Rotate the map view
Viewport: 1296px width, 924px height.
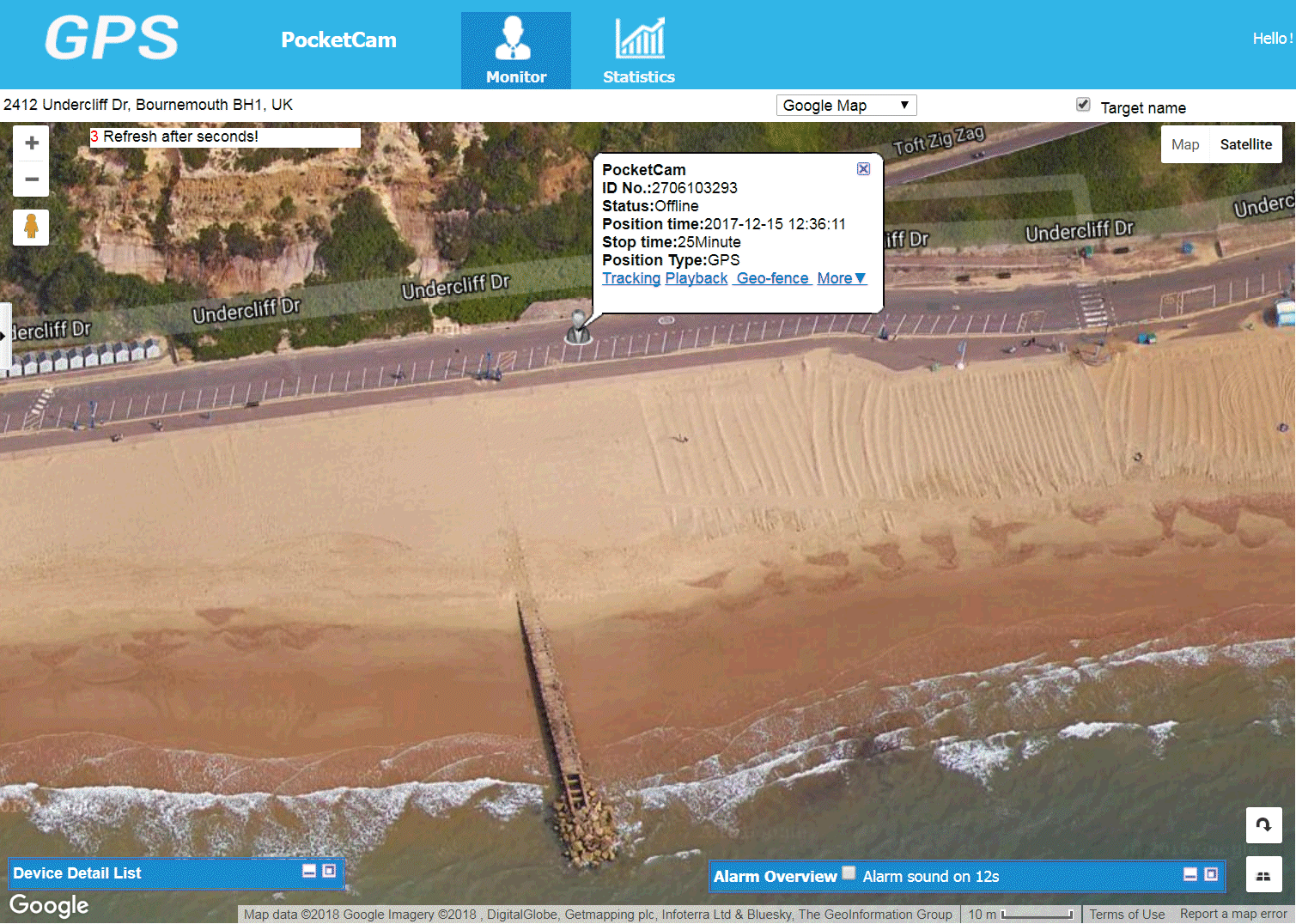tap(1263, 824)
